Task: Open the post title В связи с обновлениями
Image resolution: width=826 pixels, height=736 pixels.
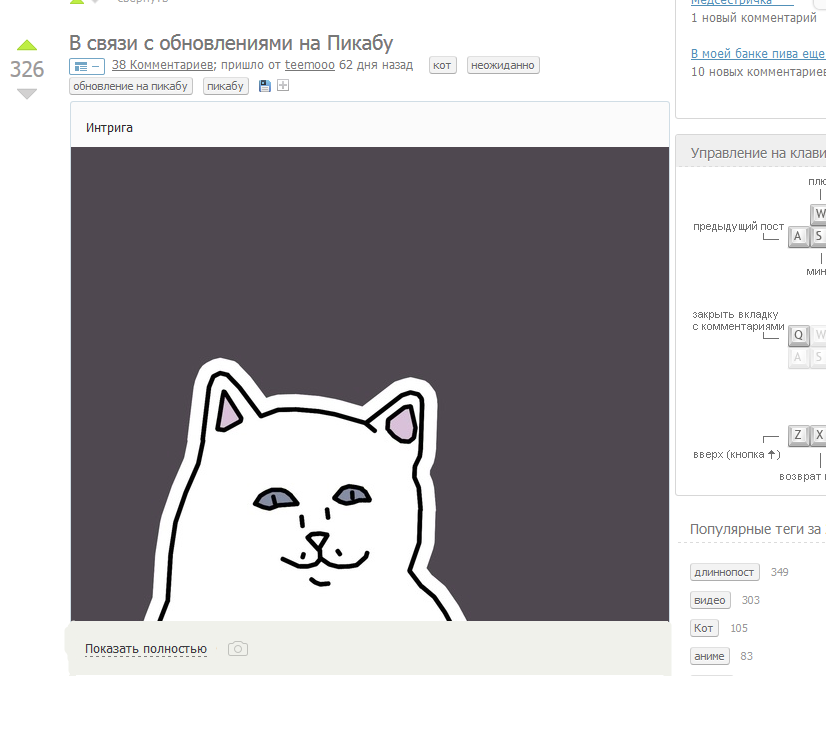Action: tap(231, 43)
